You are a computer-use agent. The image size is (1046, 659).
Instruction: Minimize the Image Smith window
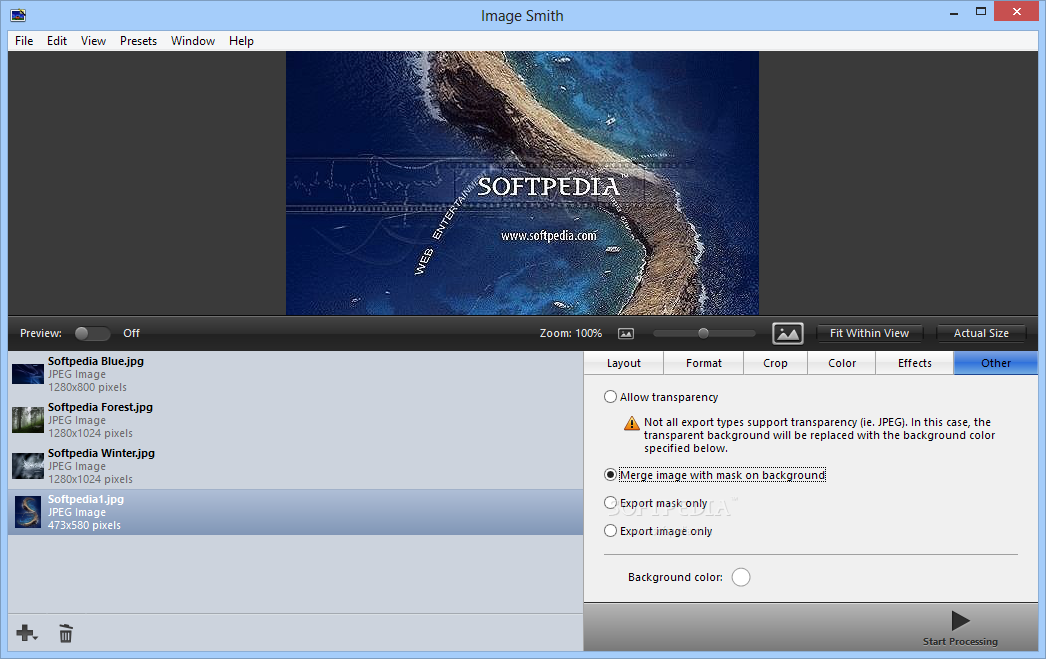coord(954,11)
